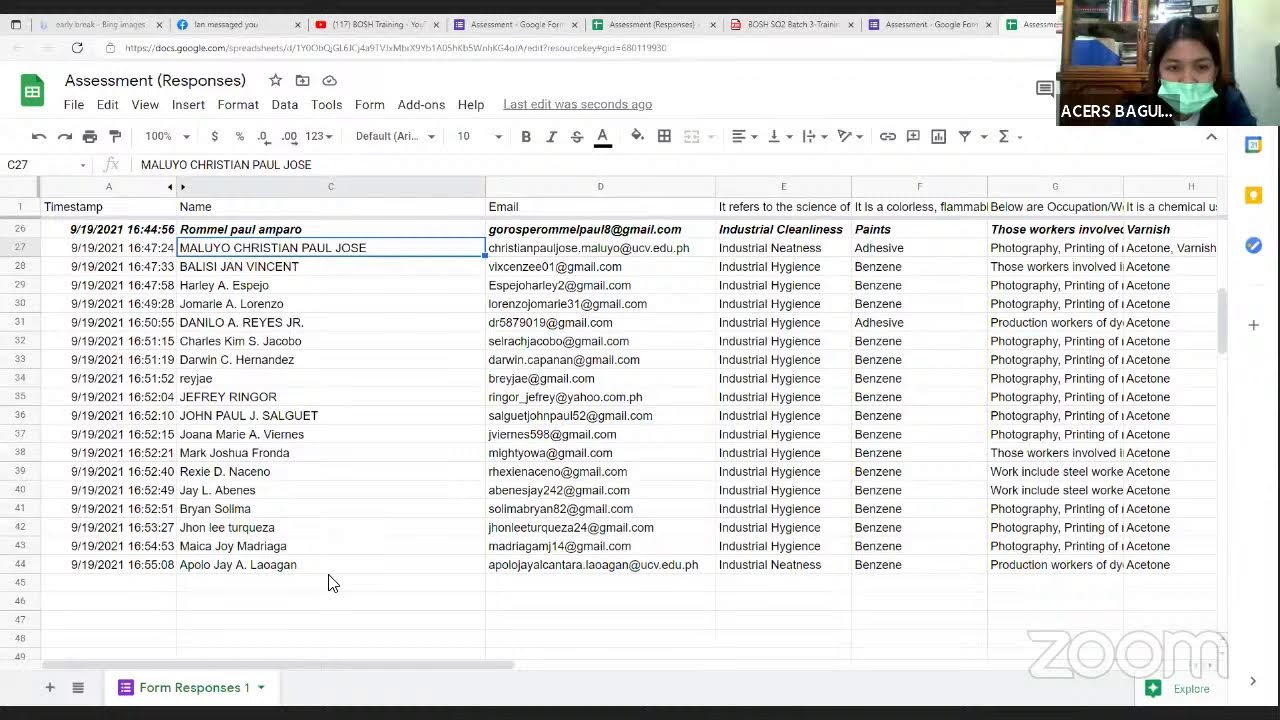Open the Add-ons menu

(x=421, y=104)
